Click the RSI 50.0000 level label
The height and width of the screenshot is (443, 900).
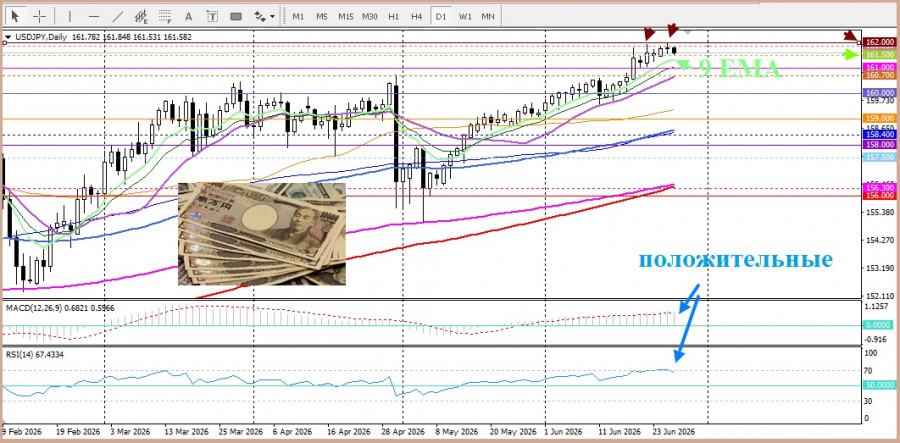point(879,385)
